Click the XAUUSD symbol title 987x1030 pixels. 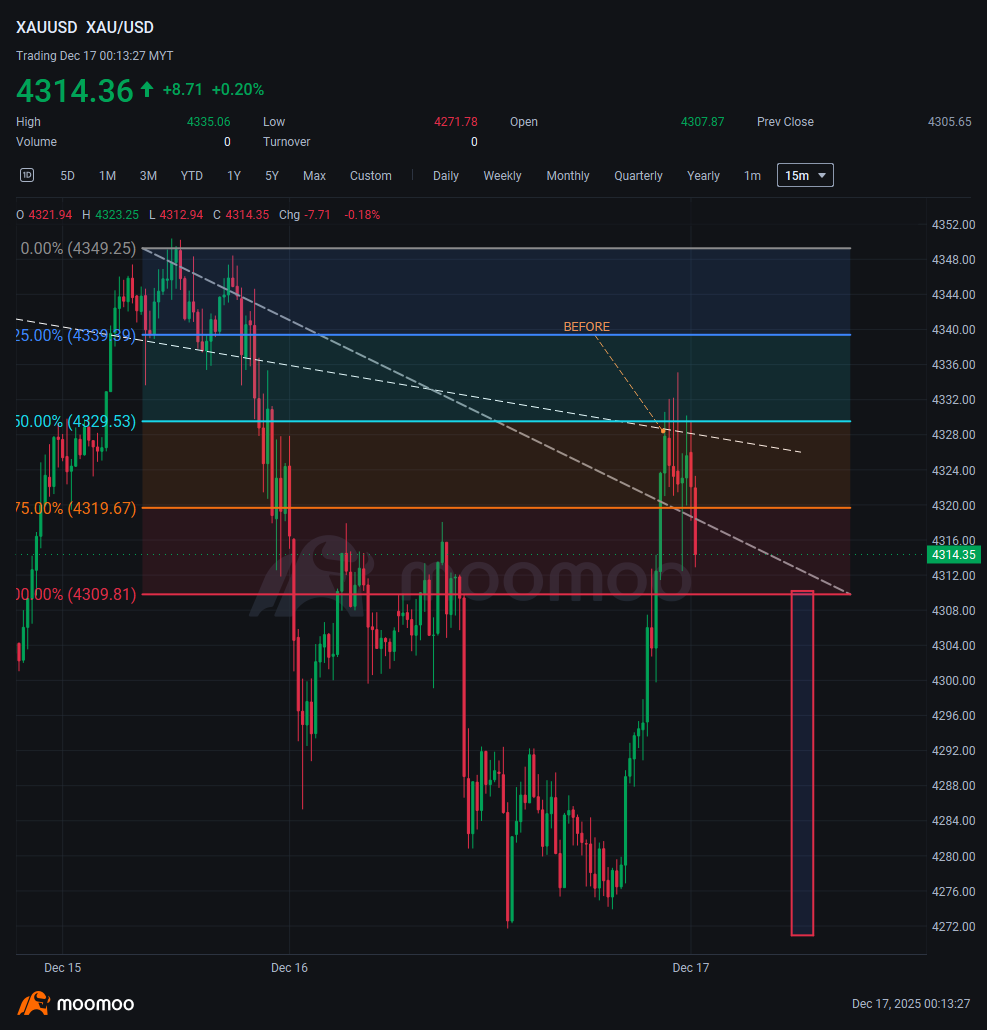(x=47, y=28)
